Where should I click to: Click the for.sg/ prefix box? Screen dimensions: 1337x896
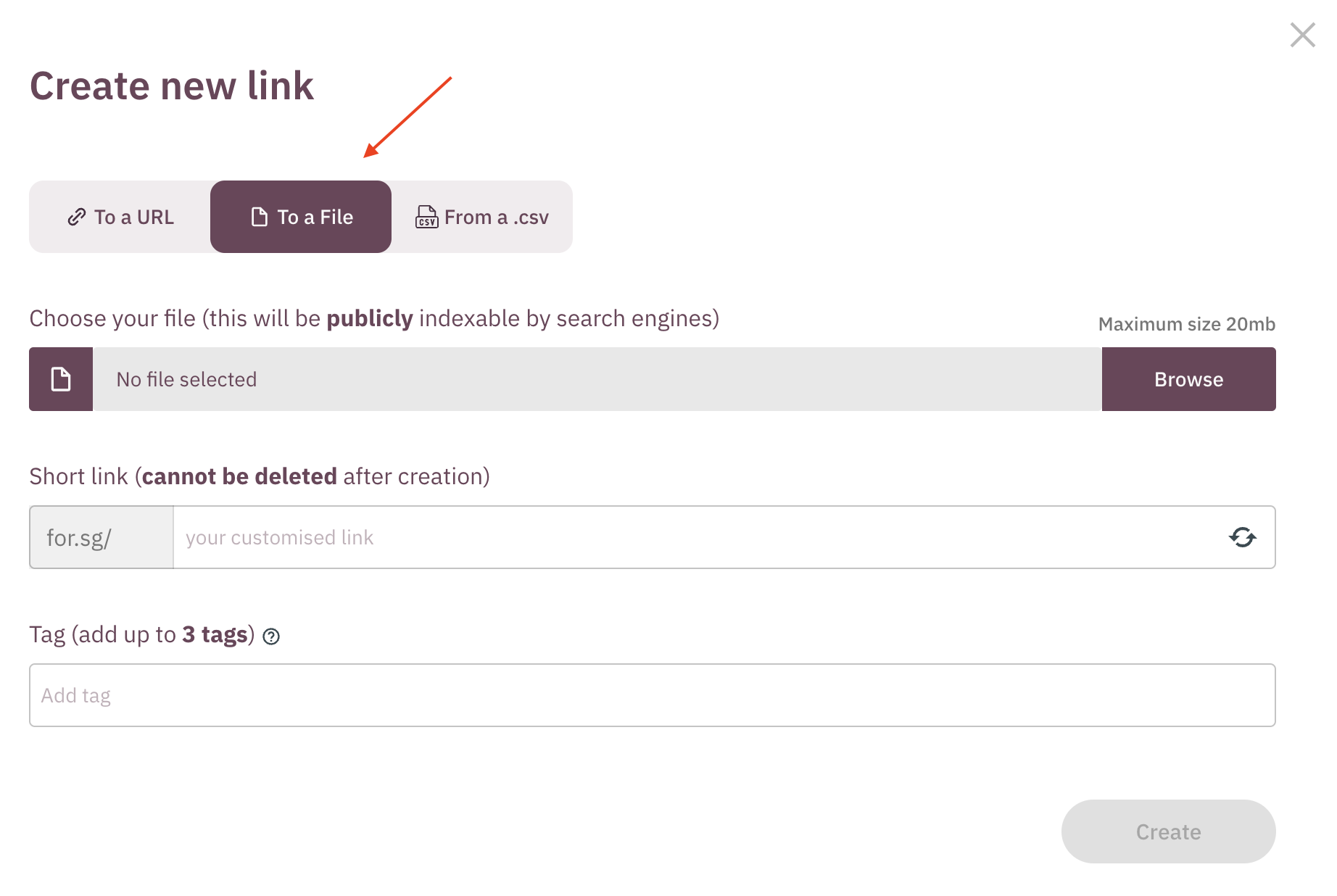(102, 537)
